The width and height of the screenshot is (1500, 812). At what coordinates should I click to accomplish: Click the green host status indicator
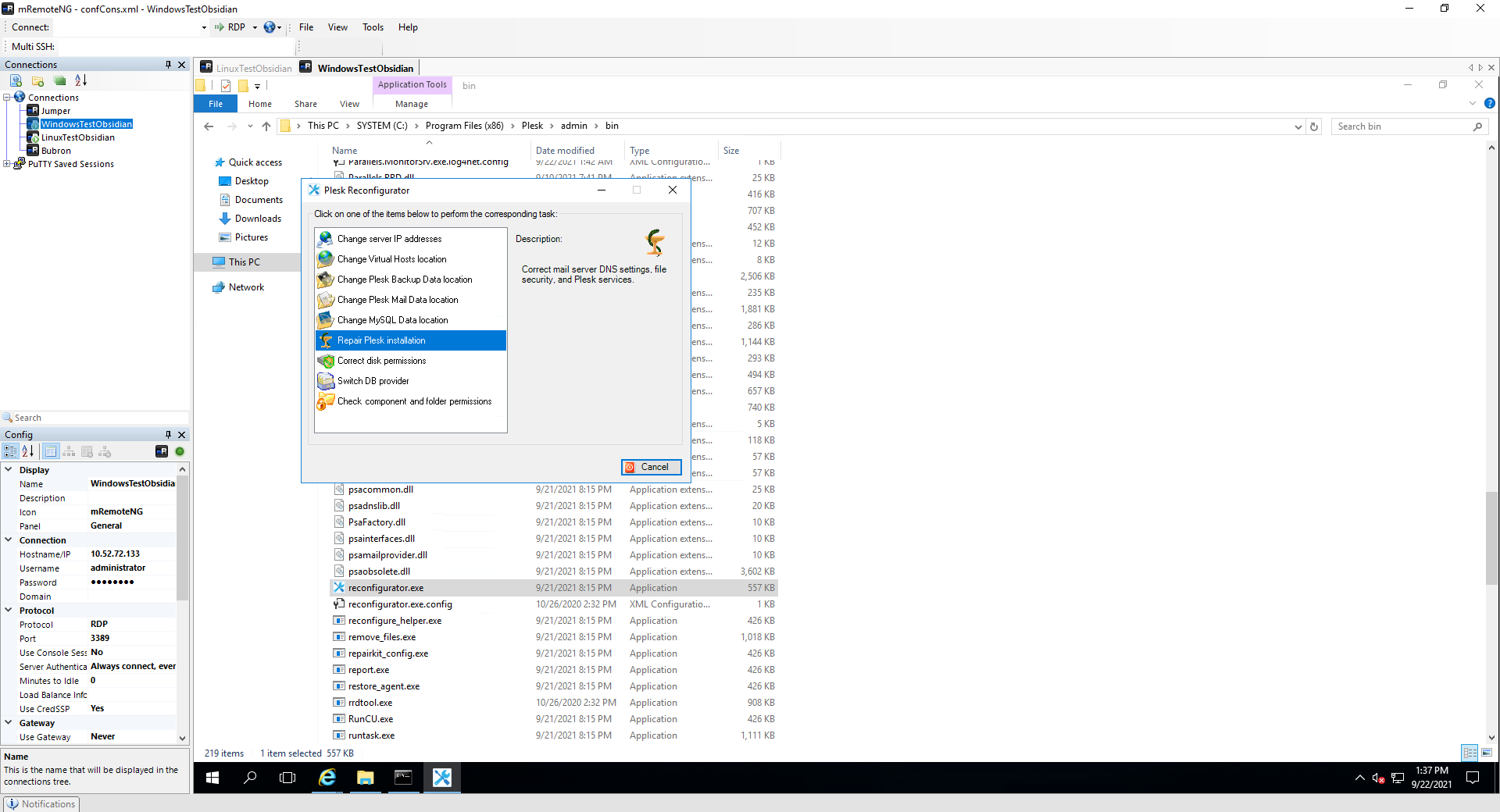click(x=180, y=451)
